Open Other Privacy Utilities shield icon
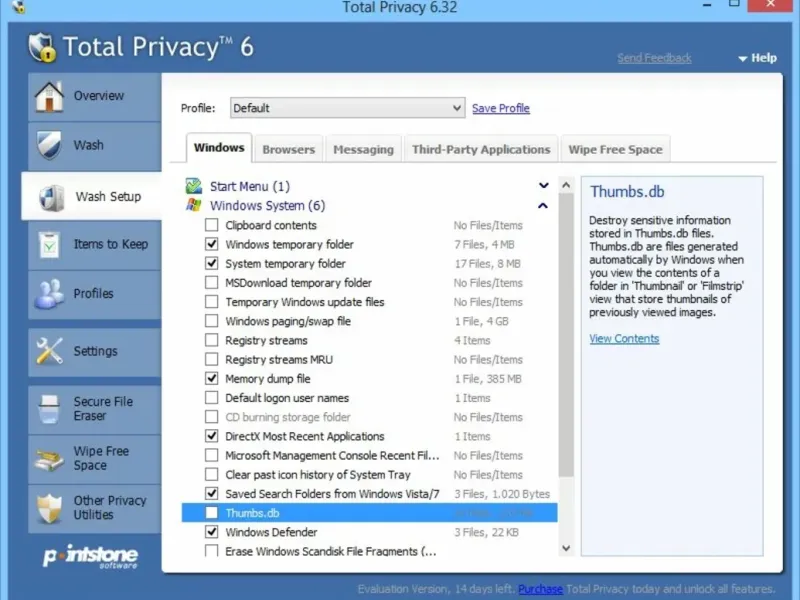This screenshot has height=600, width=800. [x=49, y=508]
